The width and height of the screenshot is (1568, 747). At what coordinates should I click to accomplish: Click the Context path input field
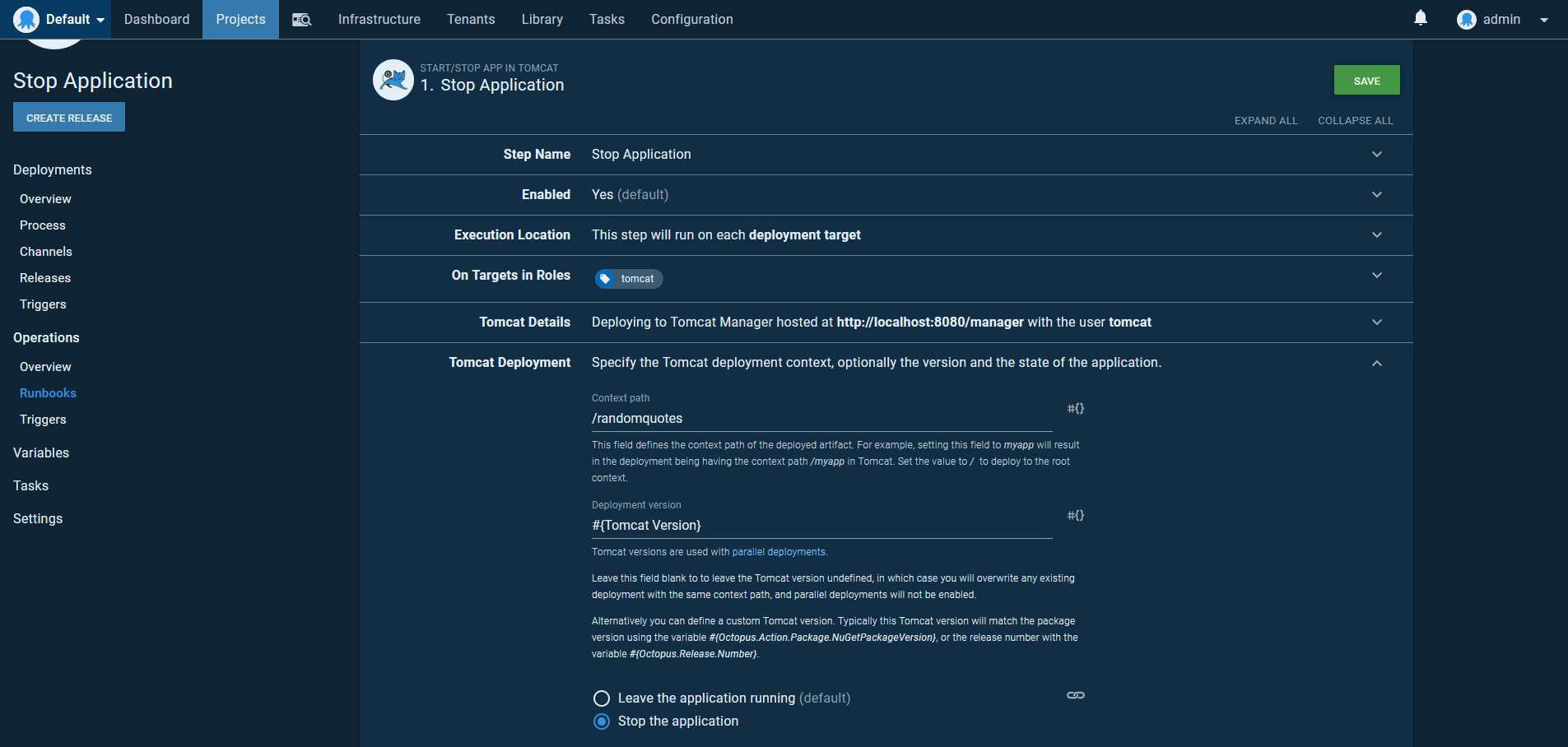click(x=821, y=419)
